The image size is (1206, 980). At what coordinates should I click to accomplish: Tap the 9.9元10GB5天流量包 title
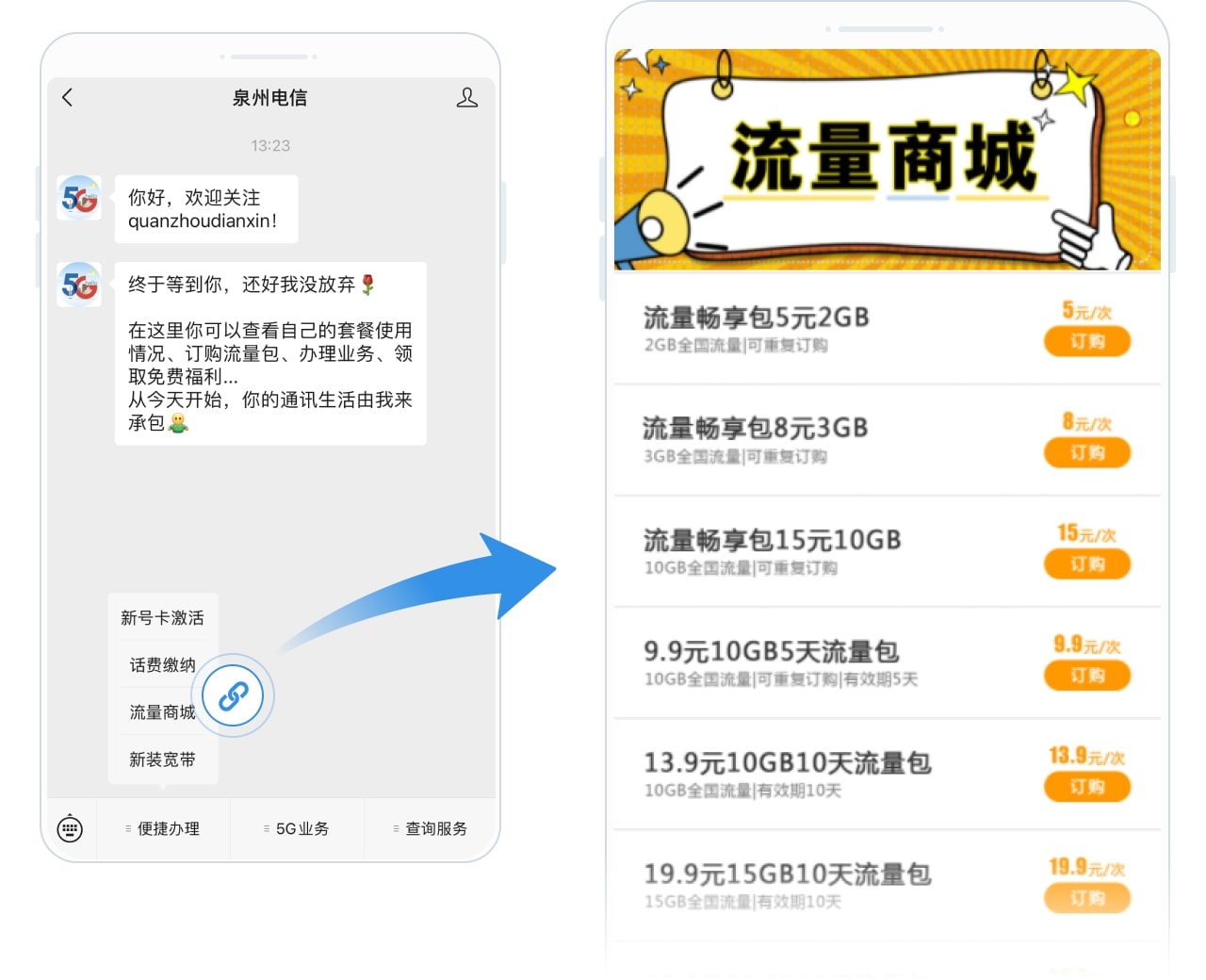point(772,651)
